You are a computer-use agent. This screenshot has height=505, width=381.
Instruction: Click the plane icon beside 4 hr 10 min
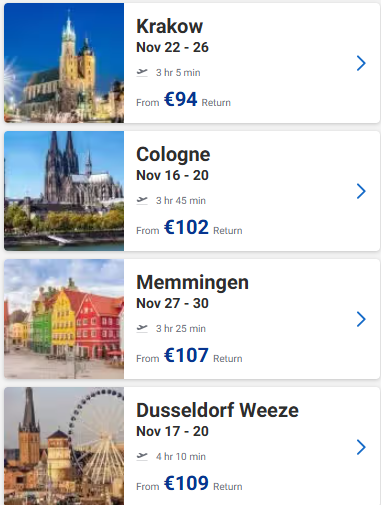(x=142, y=456)
